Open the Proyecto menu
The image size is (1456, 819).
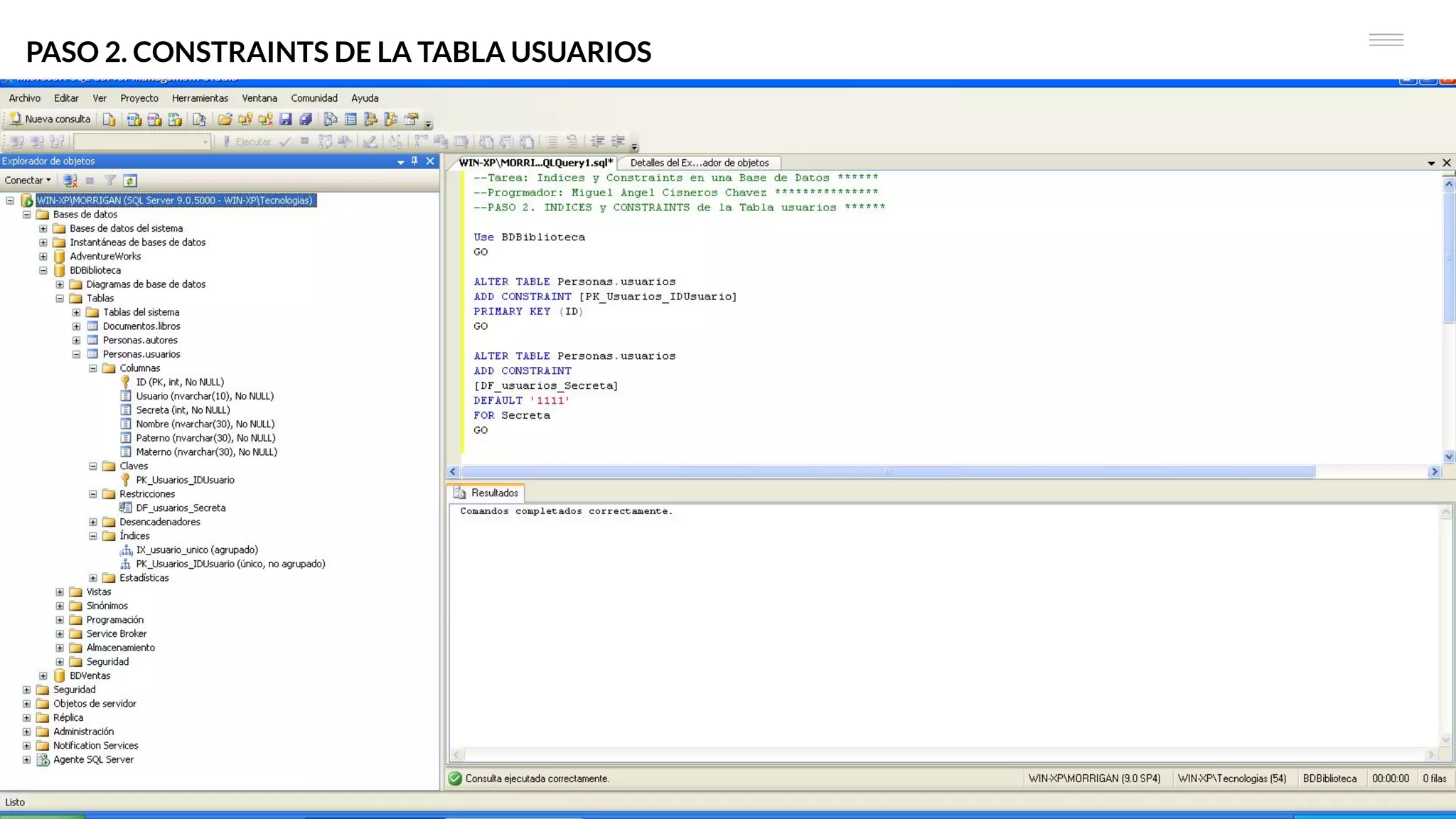coord(139,98)
